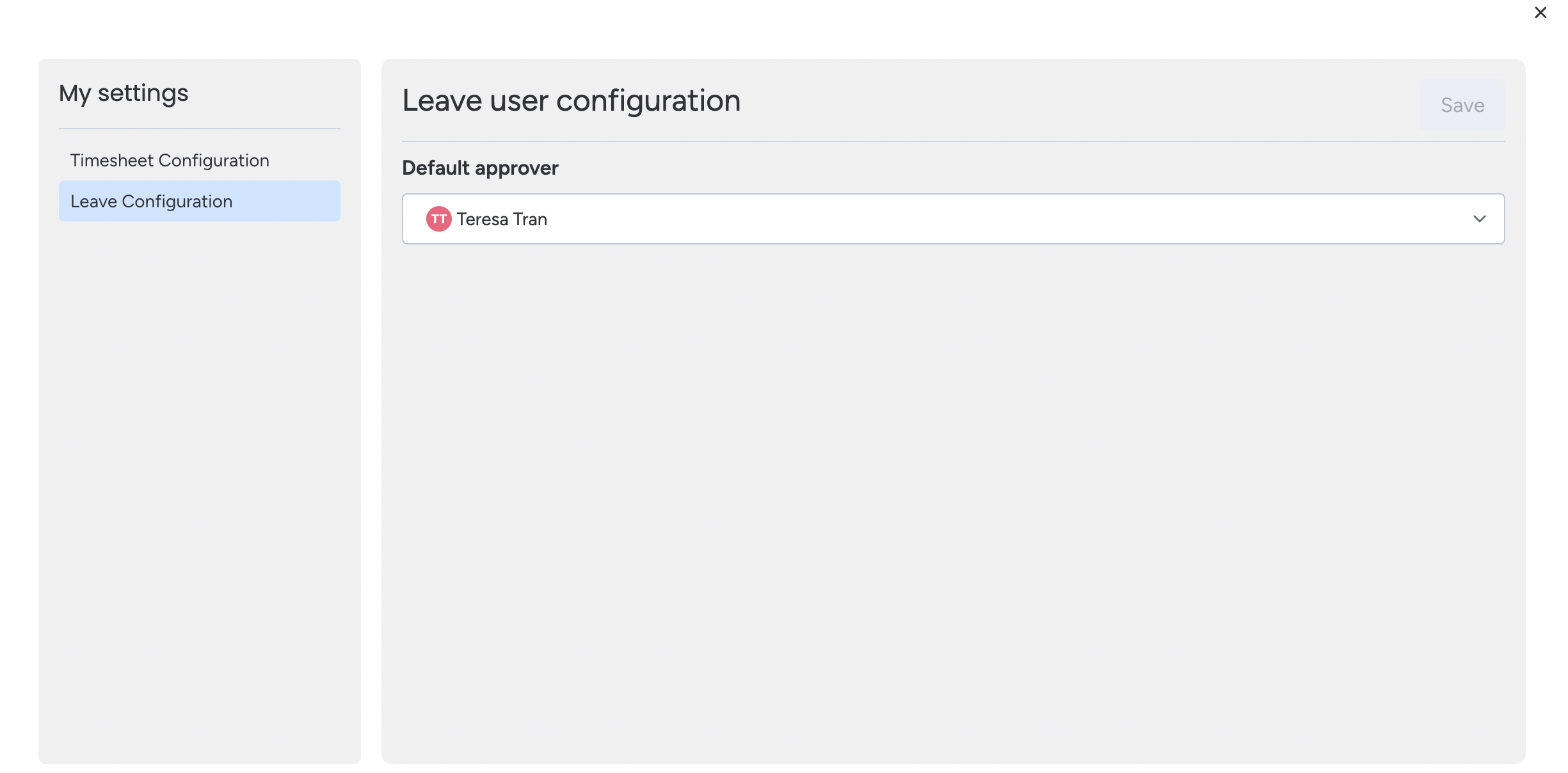Expand the Teresa Tran selector chevron

1480,219
